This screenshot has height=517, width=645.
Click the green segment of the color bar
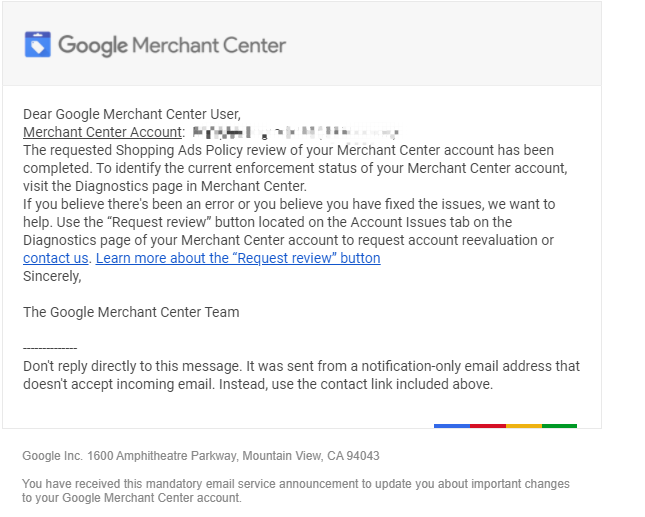(x=559, y=426)
